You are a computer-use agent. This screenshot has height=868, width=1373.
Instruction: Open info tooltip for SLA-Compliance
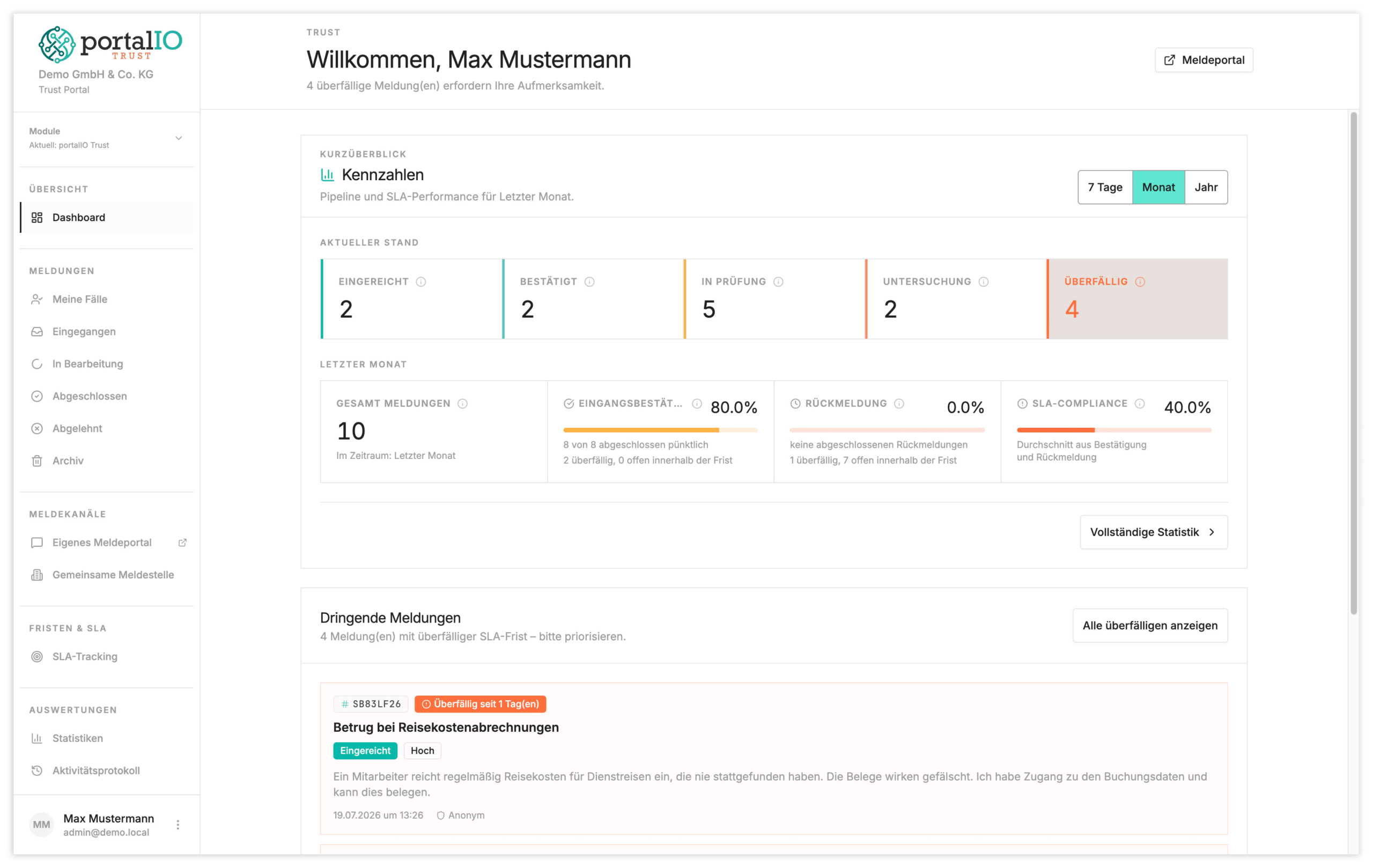[1140, 404]
